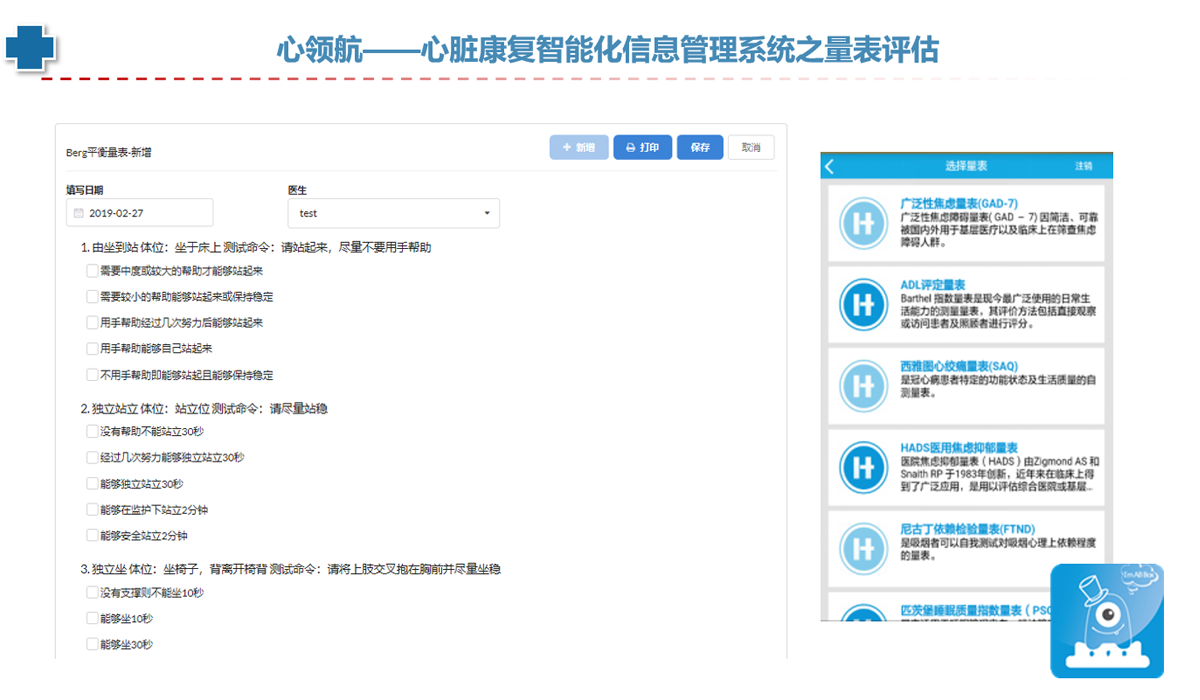
Task: Click the 填写日期 field label
Action: [85, 190]
